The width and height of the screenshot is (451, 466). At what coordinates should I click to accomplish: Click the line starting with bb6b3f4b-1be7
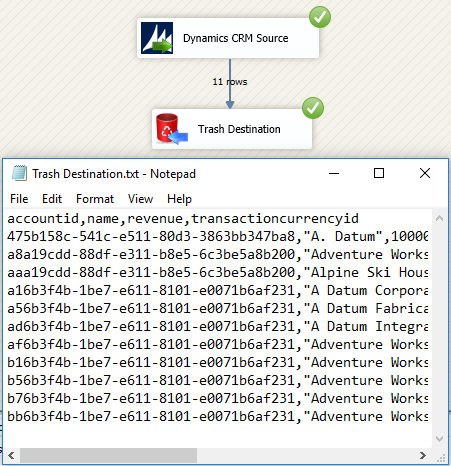click(x=218, y=417)
